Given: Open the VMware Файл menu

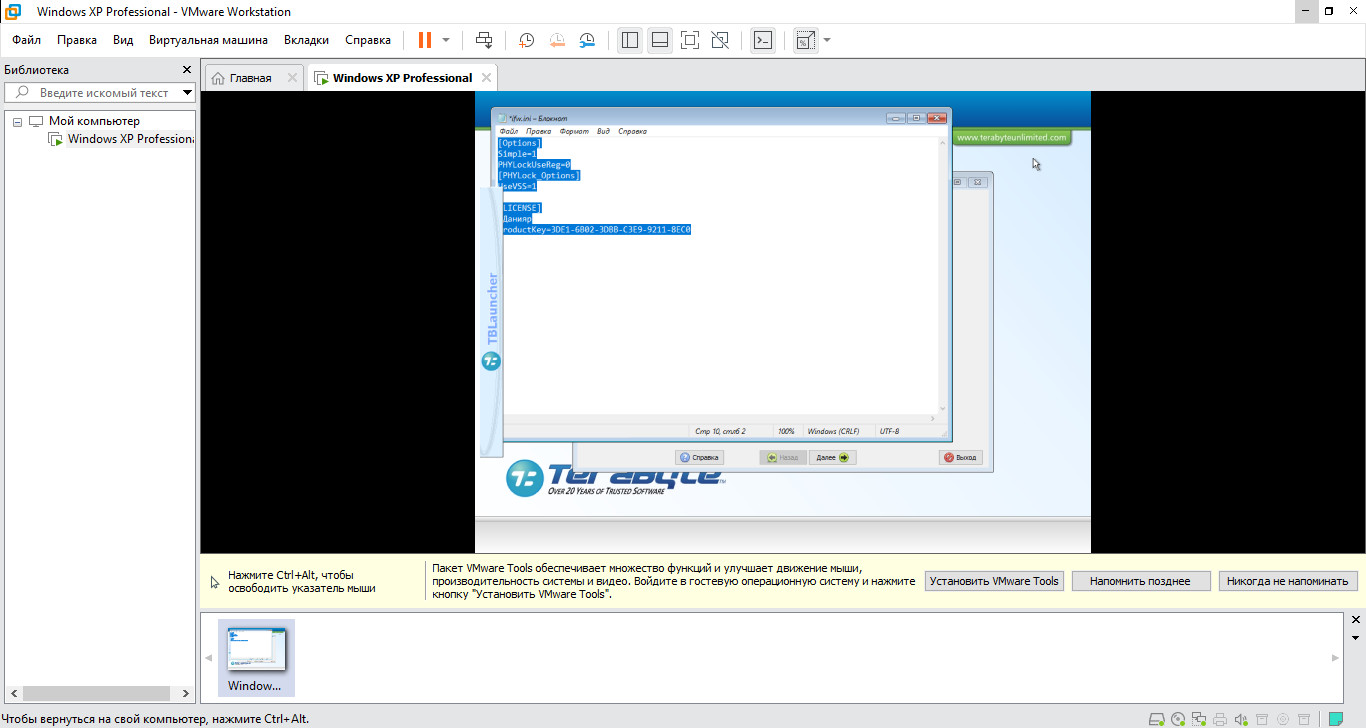Looking at the screenshot, I should pos(27,40).
